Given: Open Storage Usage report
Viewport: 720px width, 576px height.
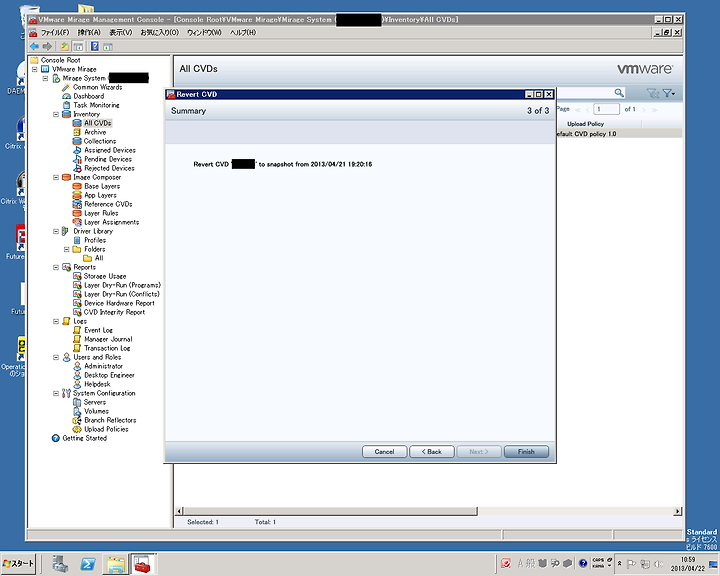Looking at the screenshot, I should [105, 276].
